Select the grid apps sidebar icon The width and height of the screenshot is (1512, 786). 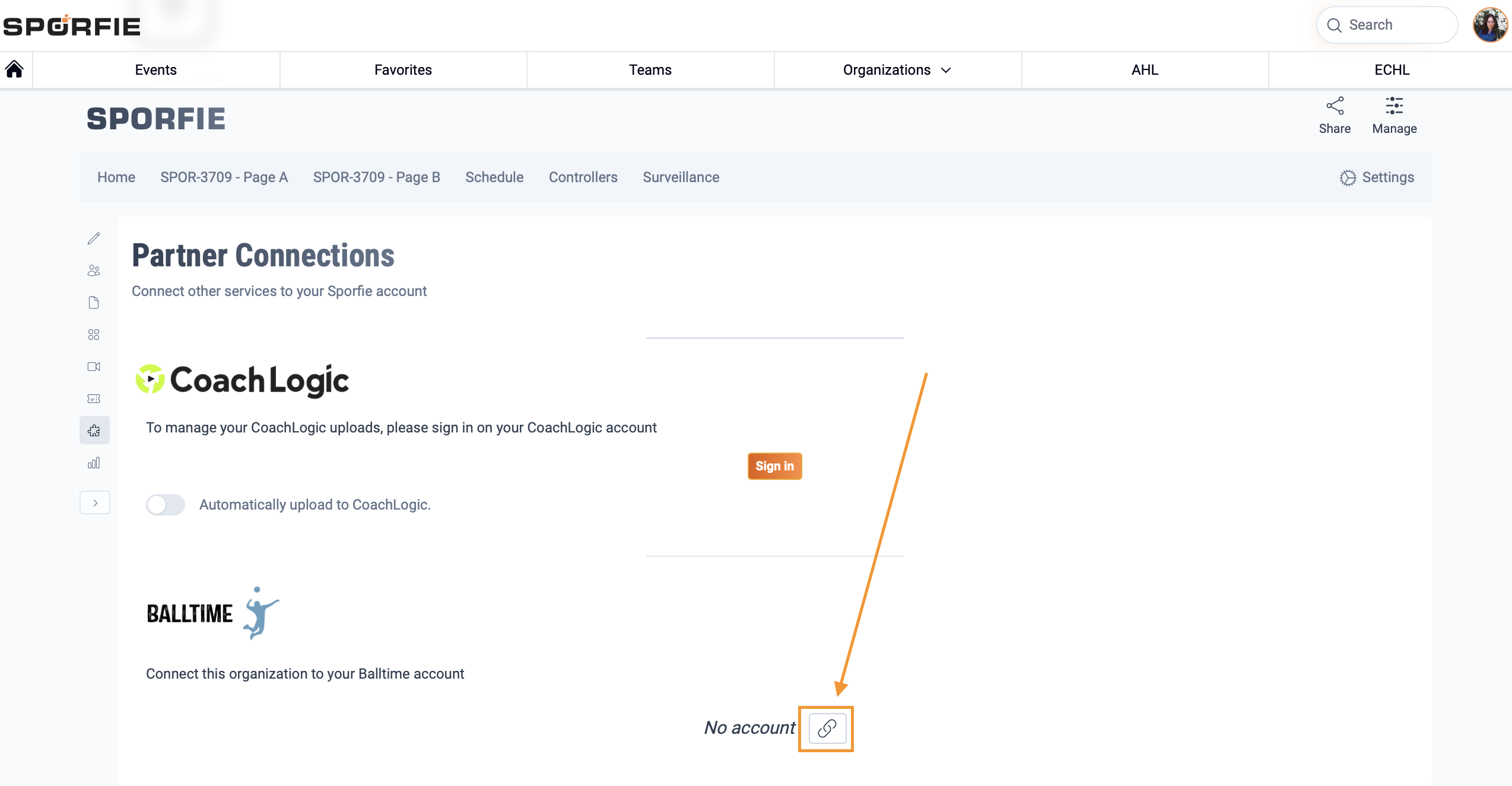pos(94,335)
